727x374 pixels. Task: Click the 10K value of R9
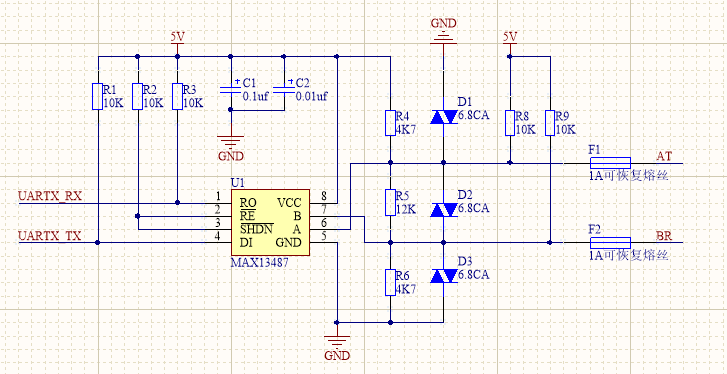coord(566,130)
